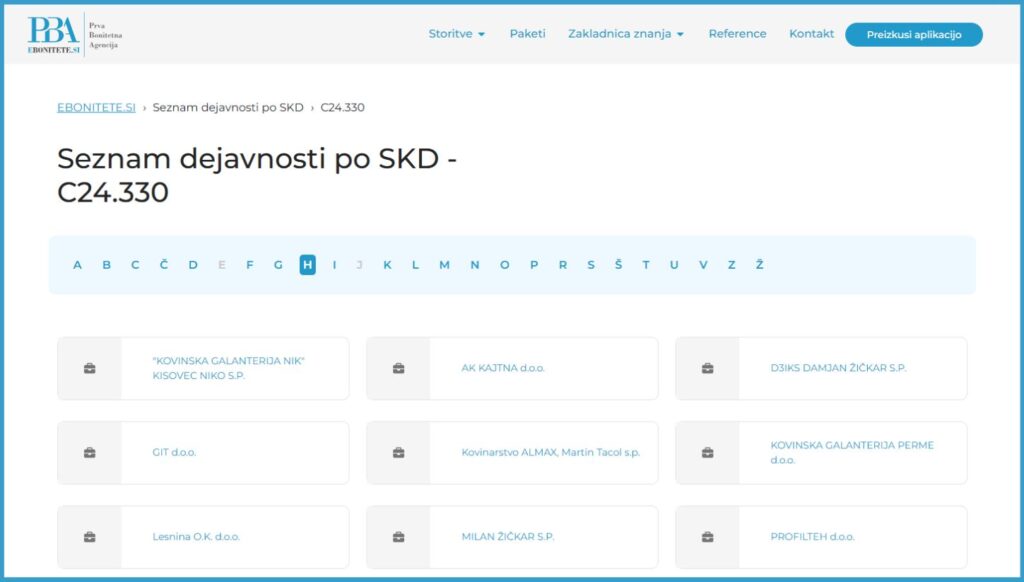Filter list by letter K

(x=387, y=265)
